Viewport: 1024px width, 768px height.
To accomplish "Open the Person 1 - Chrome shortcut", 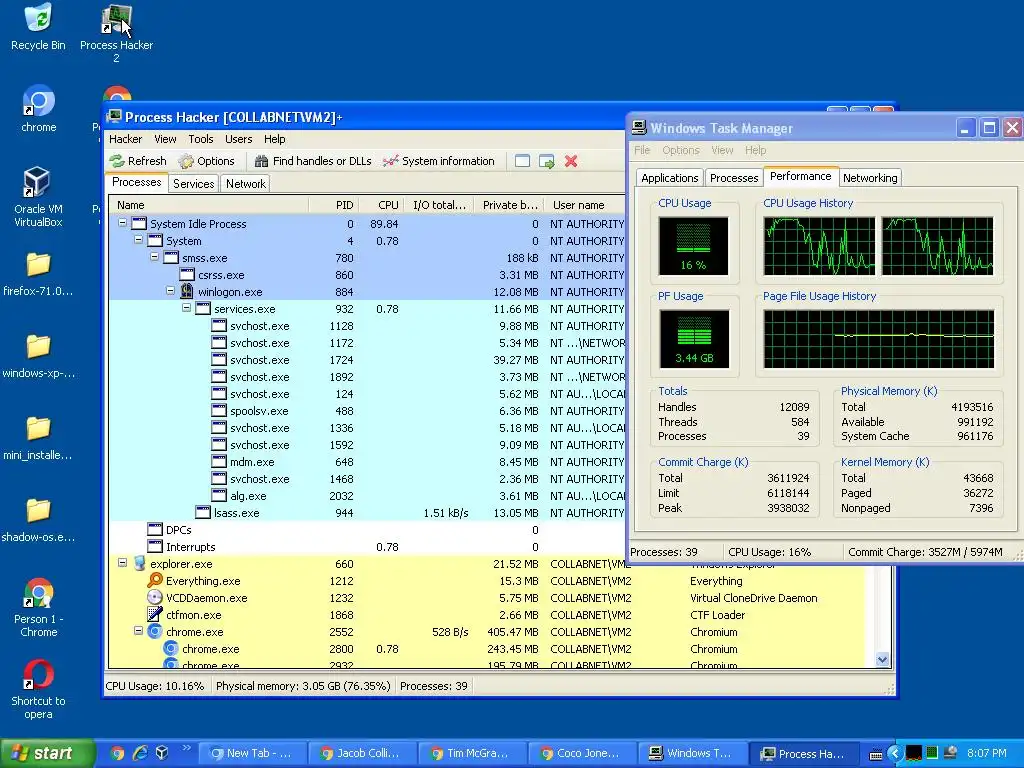I will pos(39,608).
